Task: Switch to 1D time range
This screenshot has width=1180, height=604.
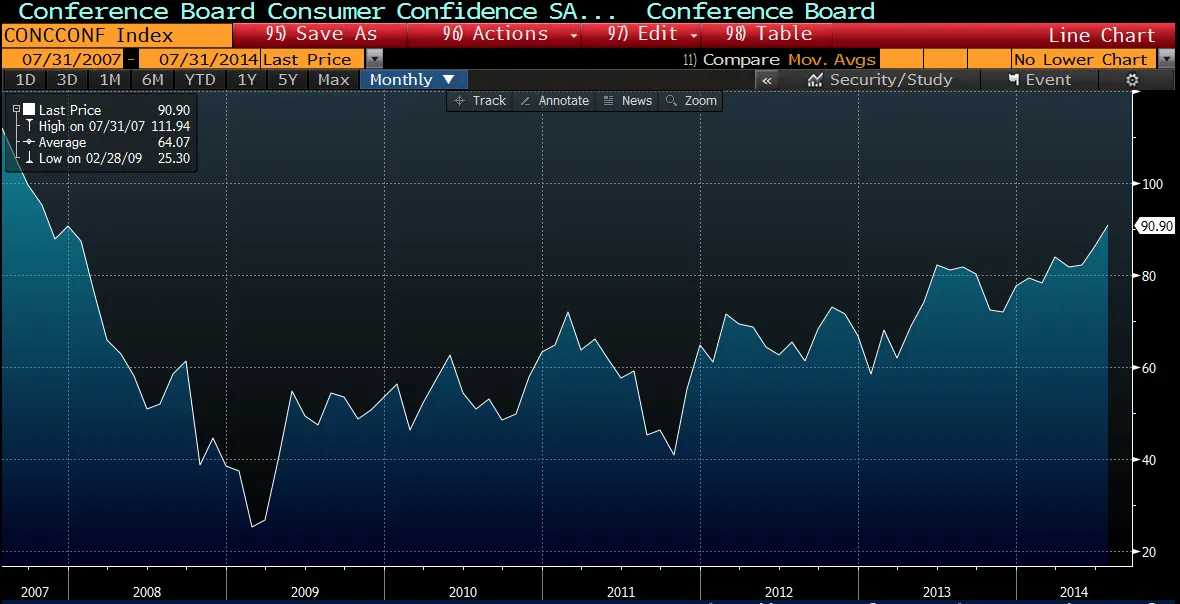Action: [x=25, y=80]
